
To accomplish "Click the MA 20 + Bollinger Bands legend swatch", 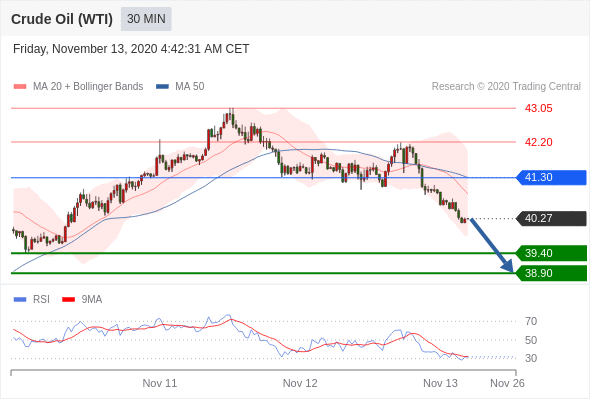I will tap(20, 87).
